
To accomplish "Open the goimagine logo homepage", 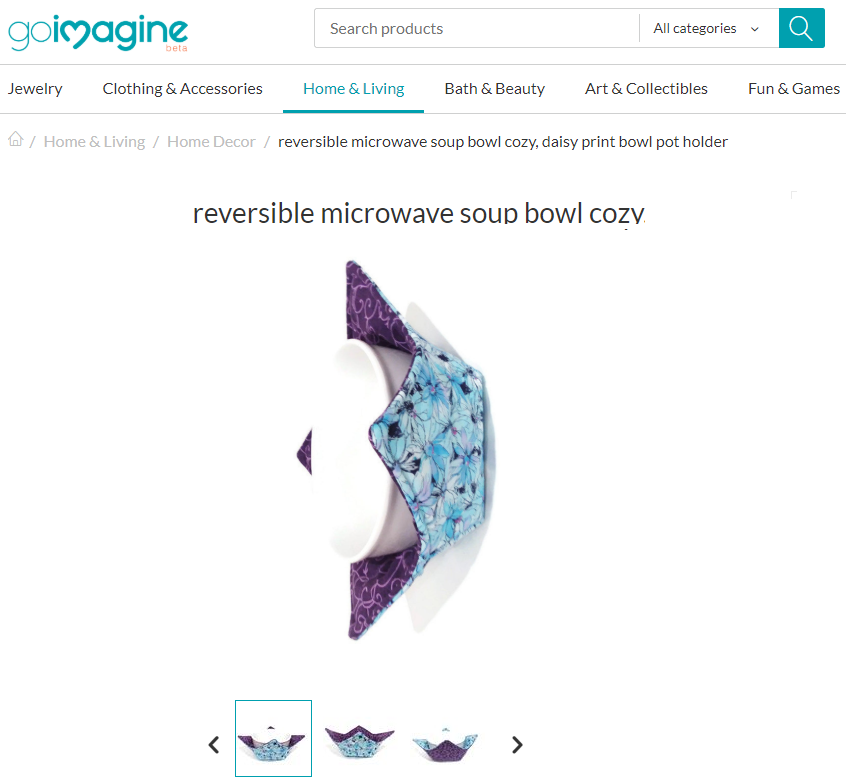I will pyautogui.click(x=98, y=33).
